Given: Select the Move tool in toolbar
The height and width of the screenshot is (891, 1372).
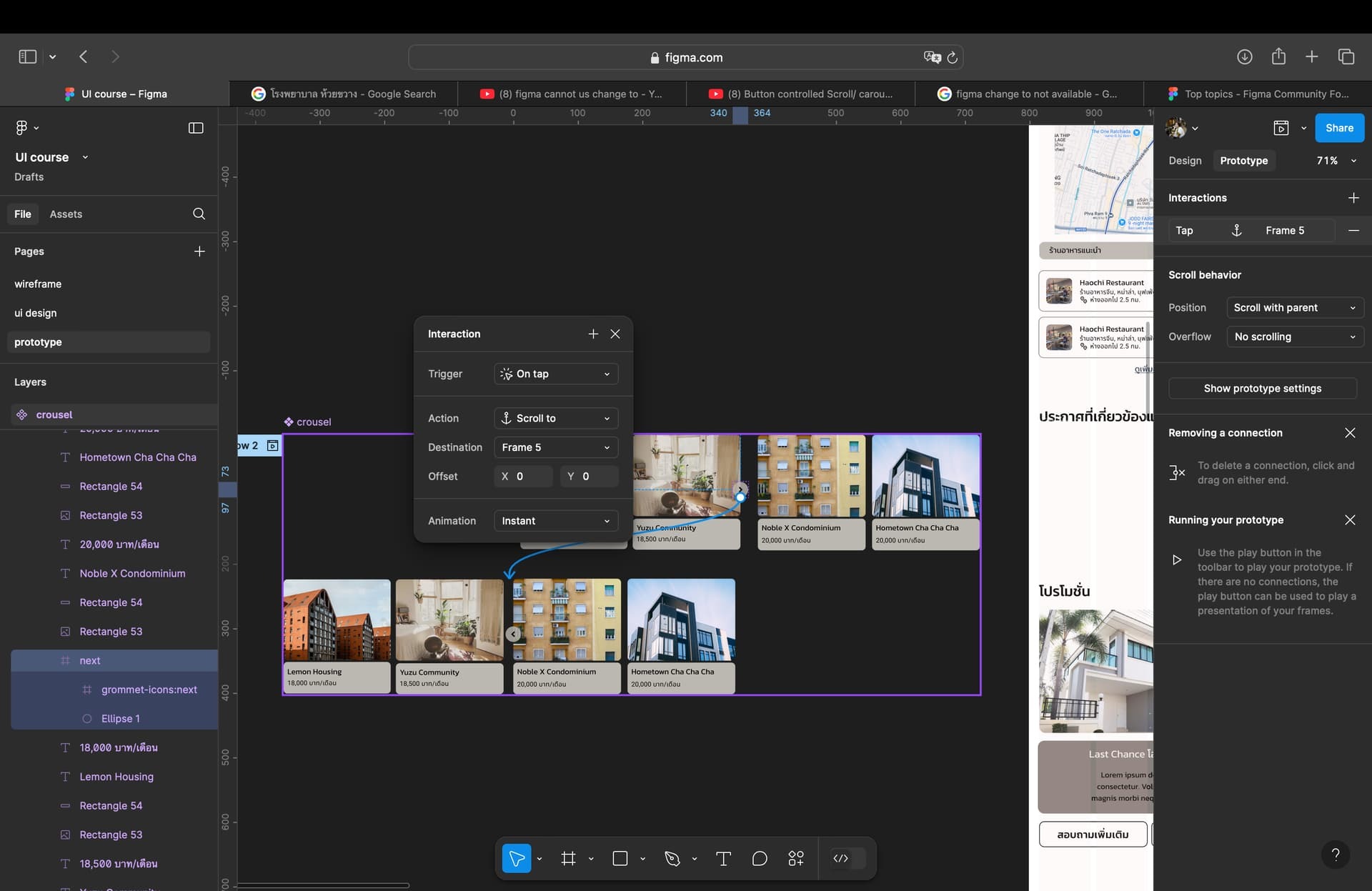Looking at the screenshot, I should click(516, 858).
